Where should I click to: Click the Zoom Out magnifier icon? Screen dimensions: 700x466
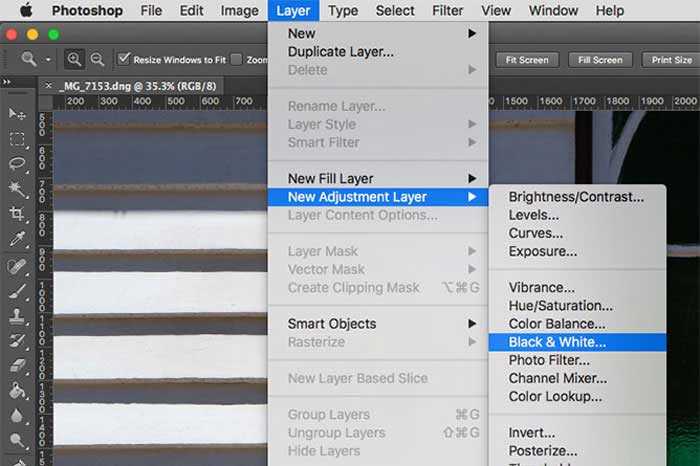97,59
